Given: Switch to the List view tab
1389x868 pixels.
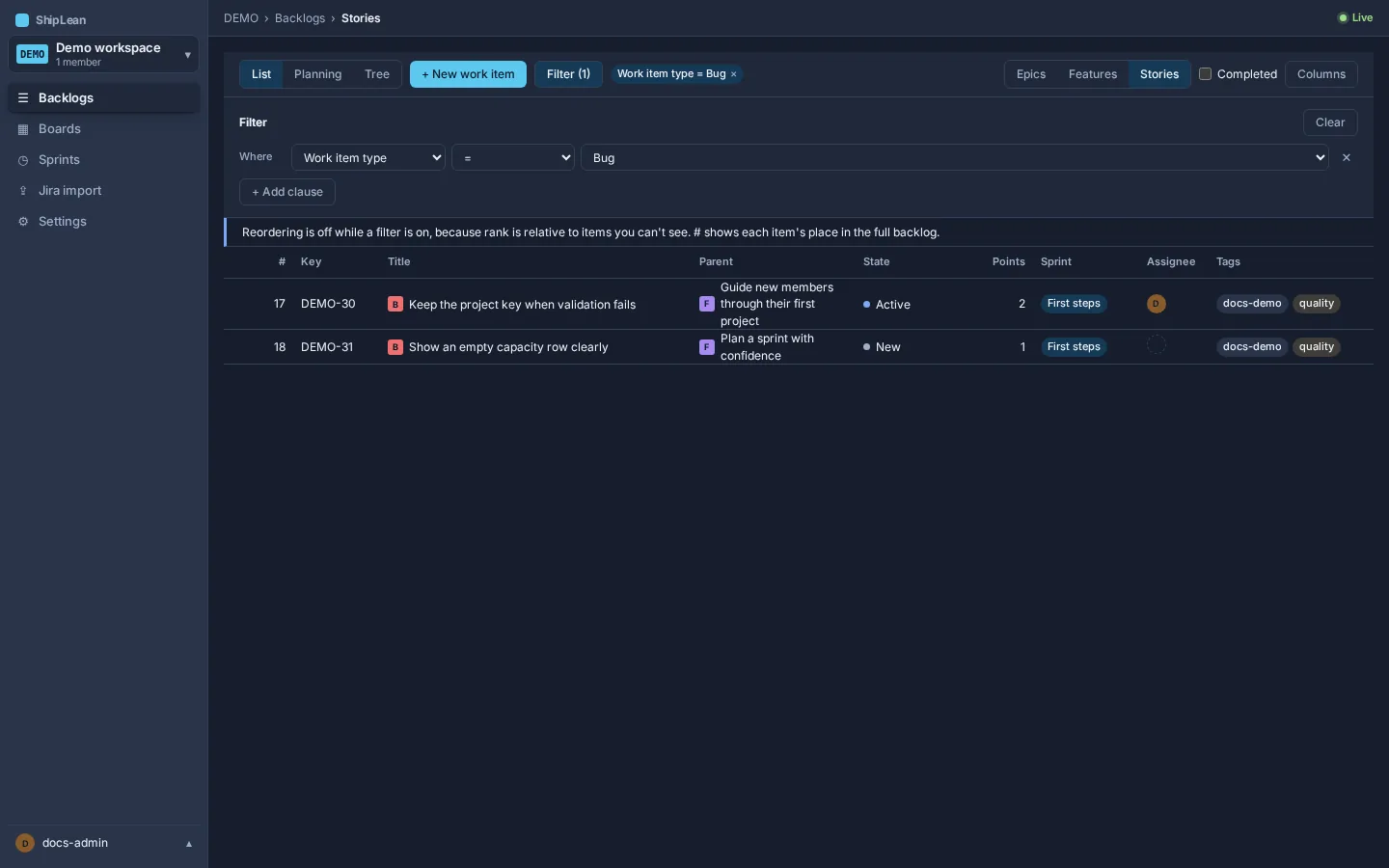Looking at the screenshot, I should click(261, 74).
